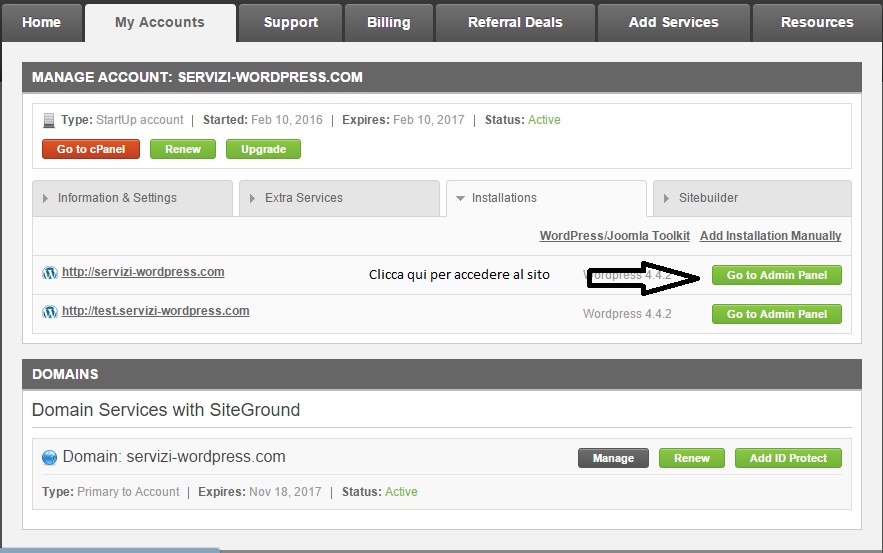Open the Home tab
The image size is (883, 553).
click(x=42, y=23)
